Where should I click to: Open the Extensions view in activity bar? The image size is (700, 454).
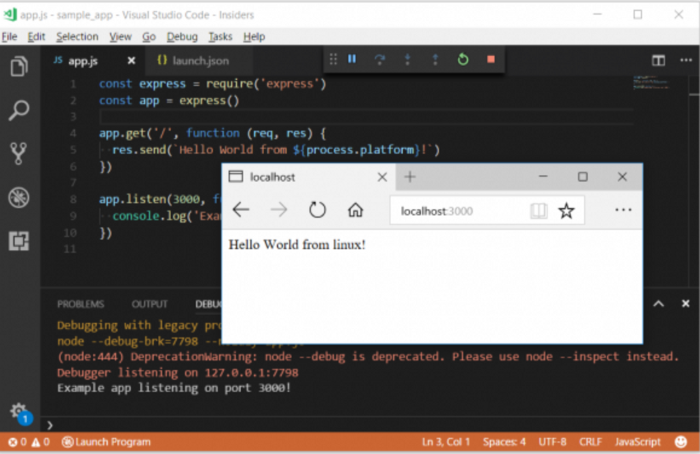click(19, 241)
